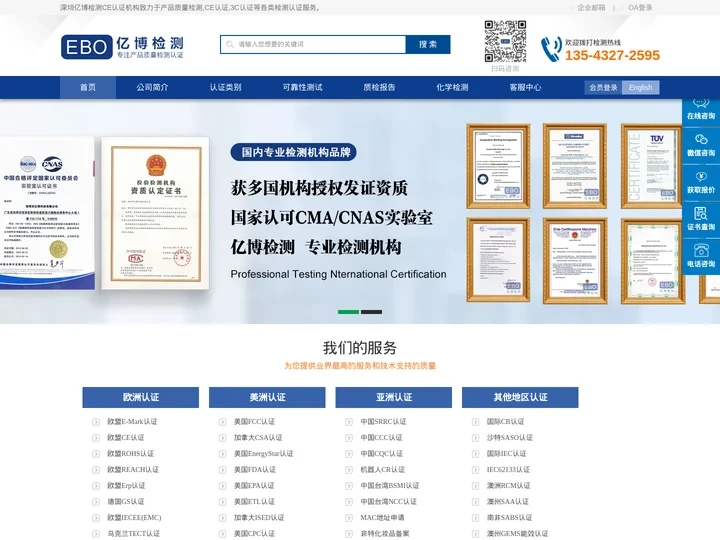Open IEC62133认证 link
Image resolution: width=720 pixels, height=540 pixels.
pyautogui.click(x=508, y=470)
